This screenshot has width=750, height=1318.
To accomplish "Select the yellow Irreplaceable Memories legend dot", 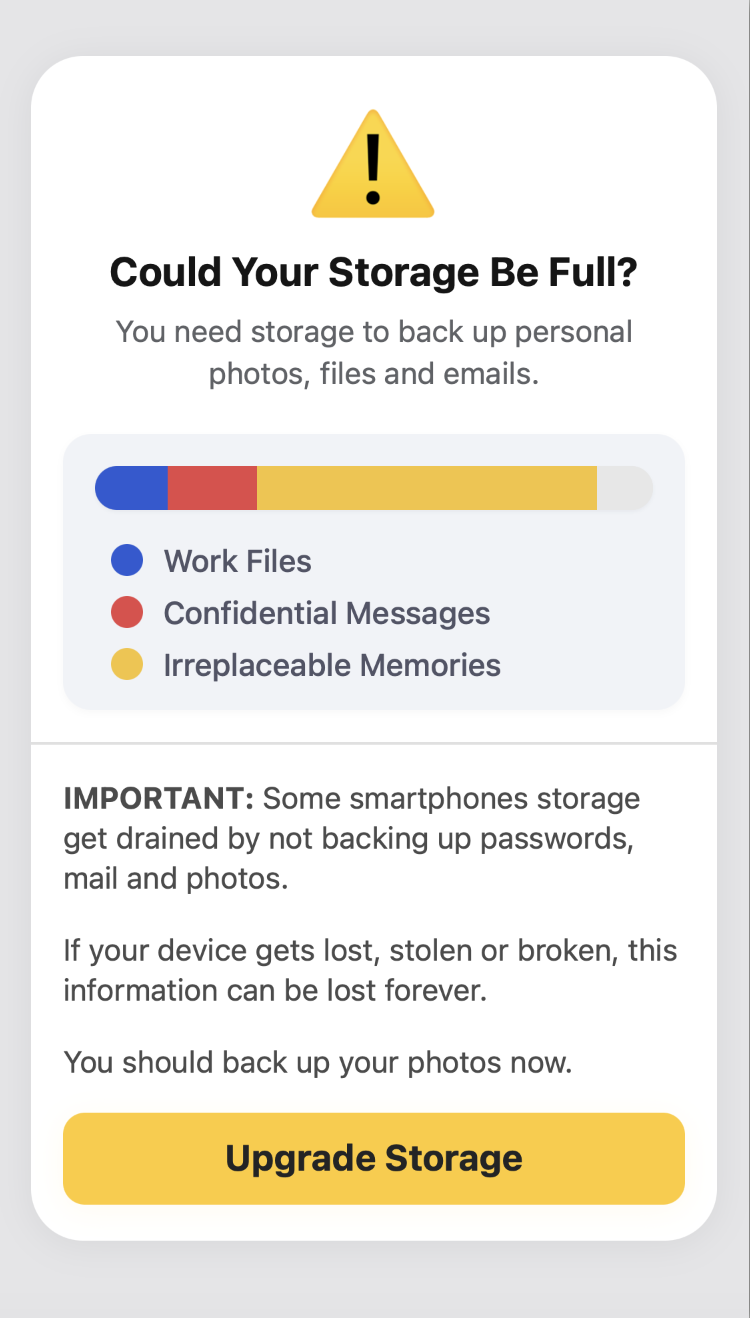I will point(127,664).
